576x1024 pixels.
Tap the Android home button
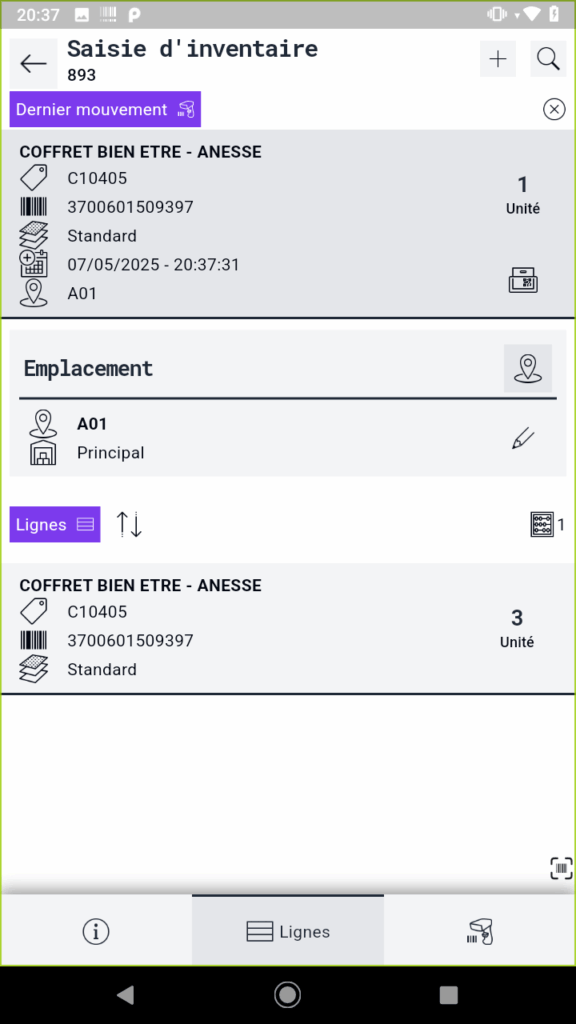(287, 994)
